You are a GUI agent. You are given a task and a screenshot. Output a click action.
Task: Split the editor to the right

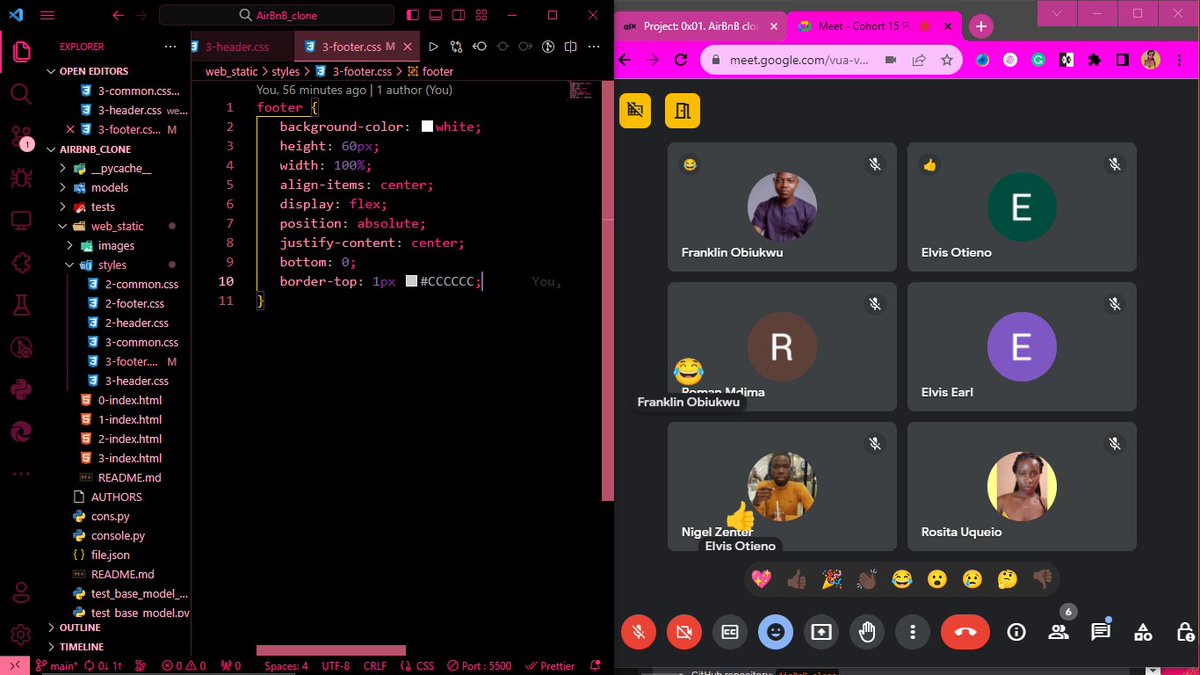(x=571, y=47)
